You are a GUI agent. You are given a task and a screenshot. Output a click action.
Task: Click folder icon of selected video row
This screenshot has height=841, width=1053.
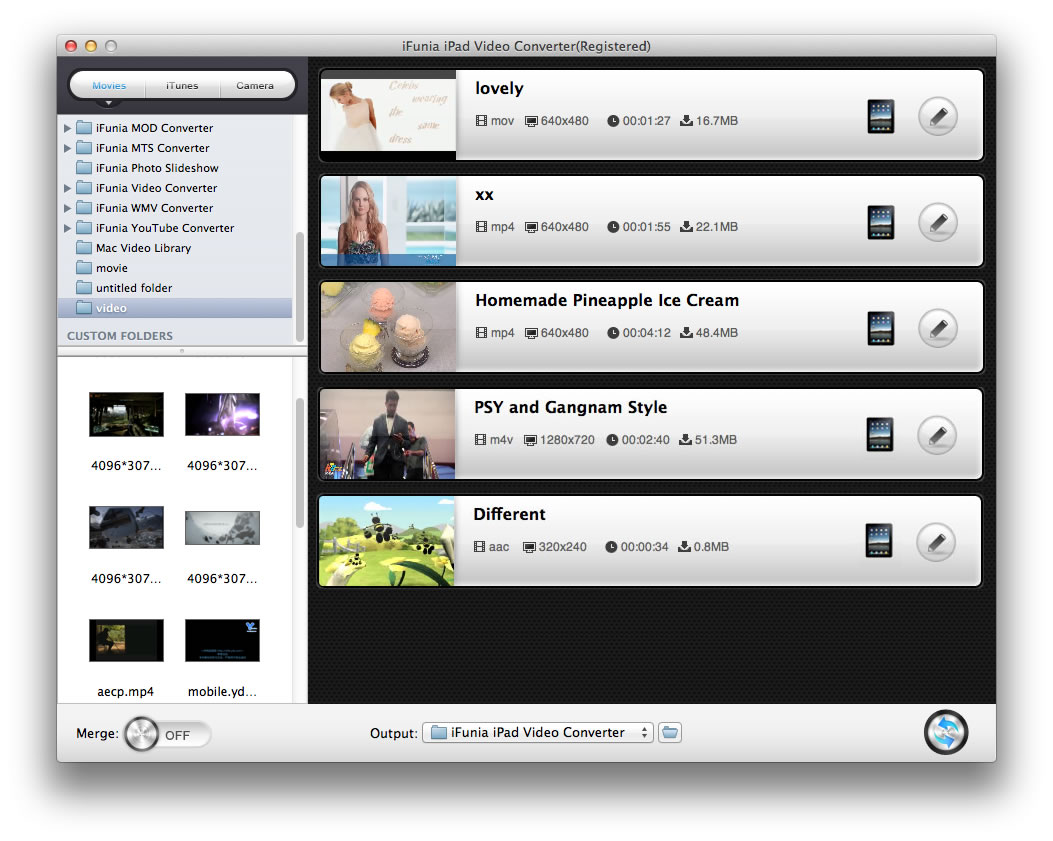84,308
